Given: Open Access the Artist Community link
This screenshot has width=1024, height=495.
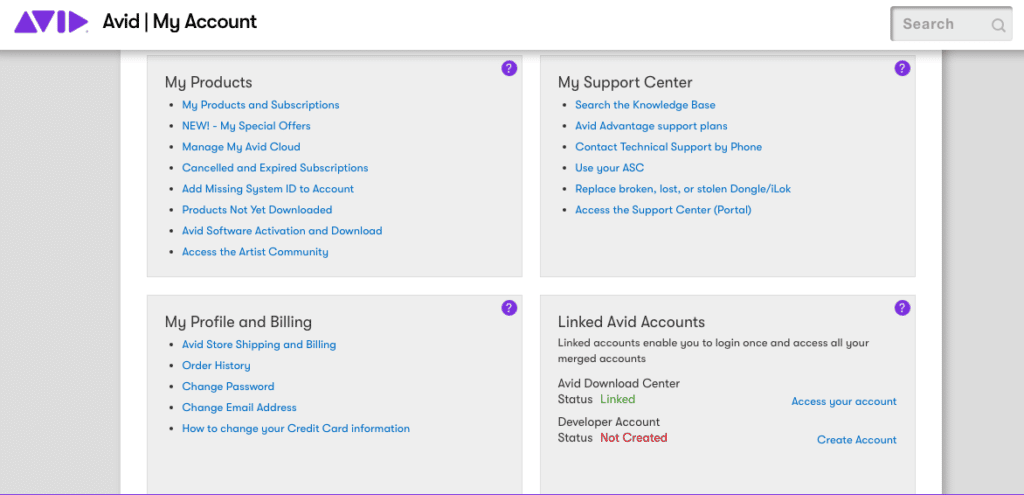Looking at the screenshot, I should (255, 251).
